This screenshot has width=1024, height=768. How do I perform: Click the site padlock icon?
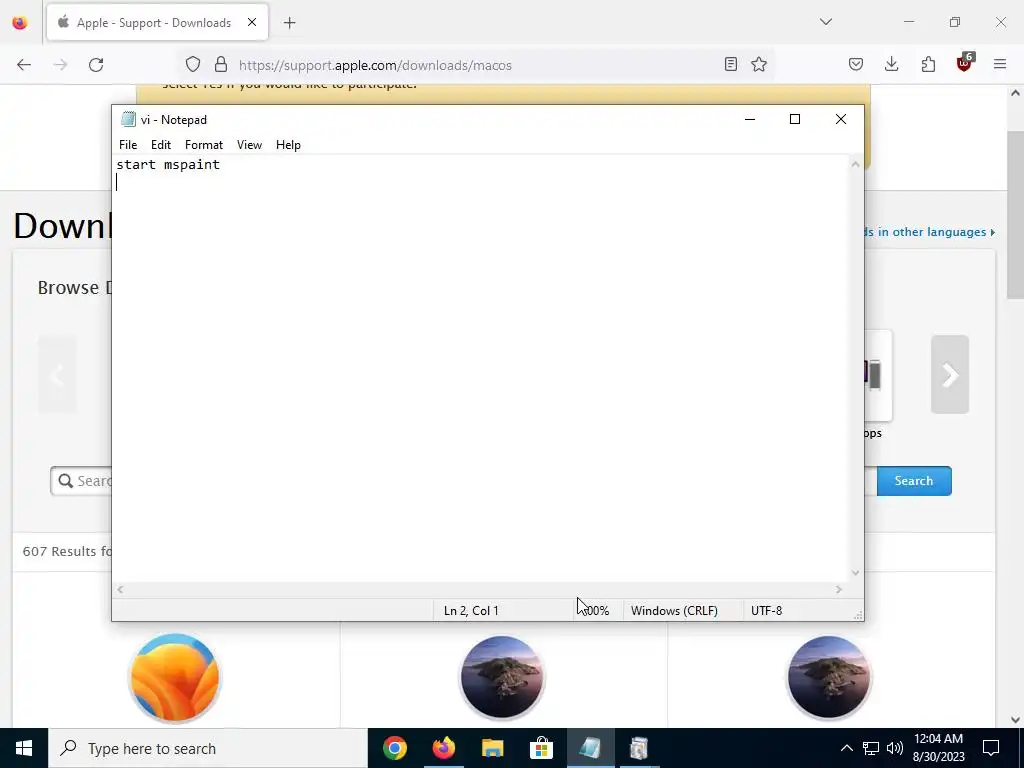[x=221, y=65]
